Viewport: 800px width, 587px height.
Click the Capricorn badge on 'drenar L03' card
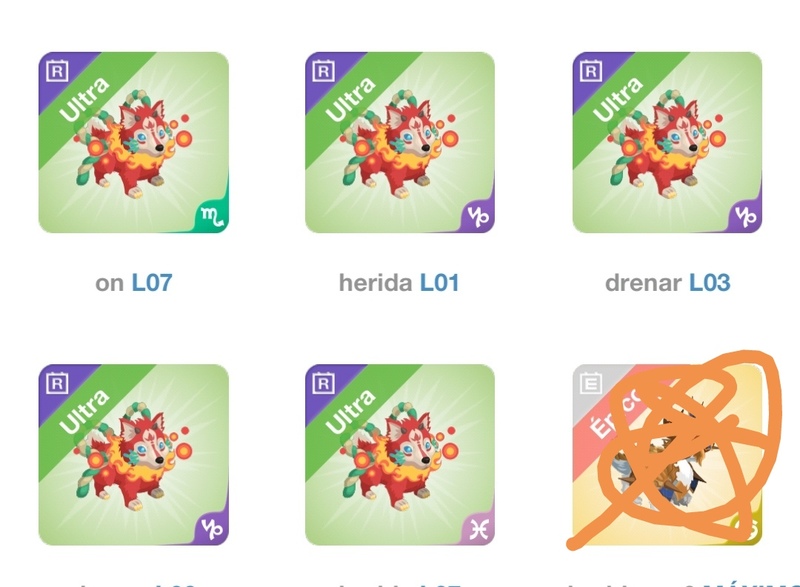pyautogui.click(x=746, y=217)
